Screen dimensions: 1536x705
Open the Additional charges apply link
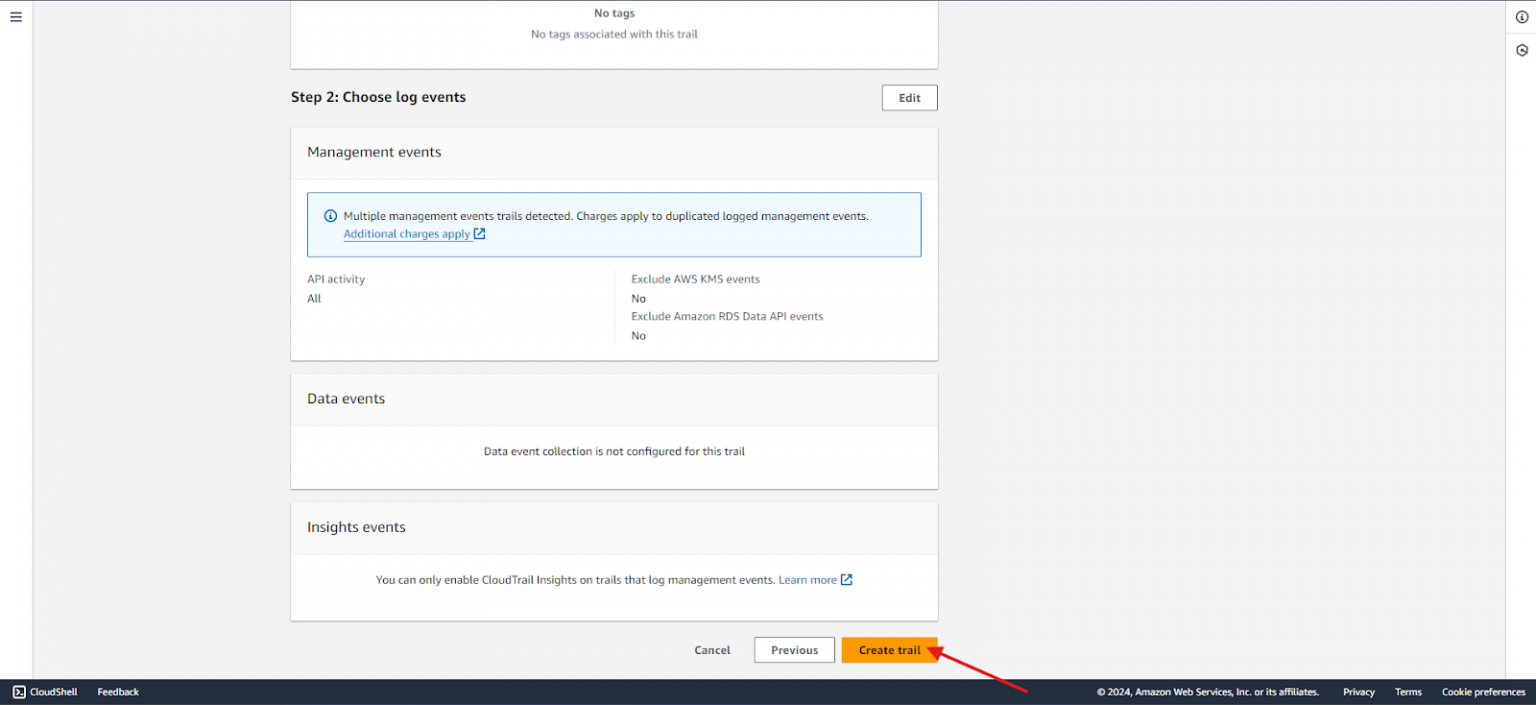tap(406, 233)
